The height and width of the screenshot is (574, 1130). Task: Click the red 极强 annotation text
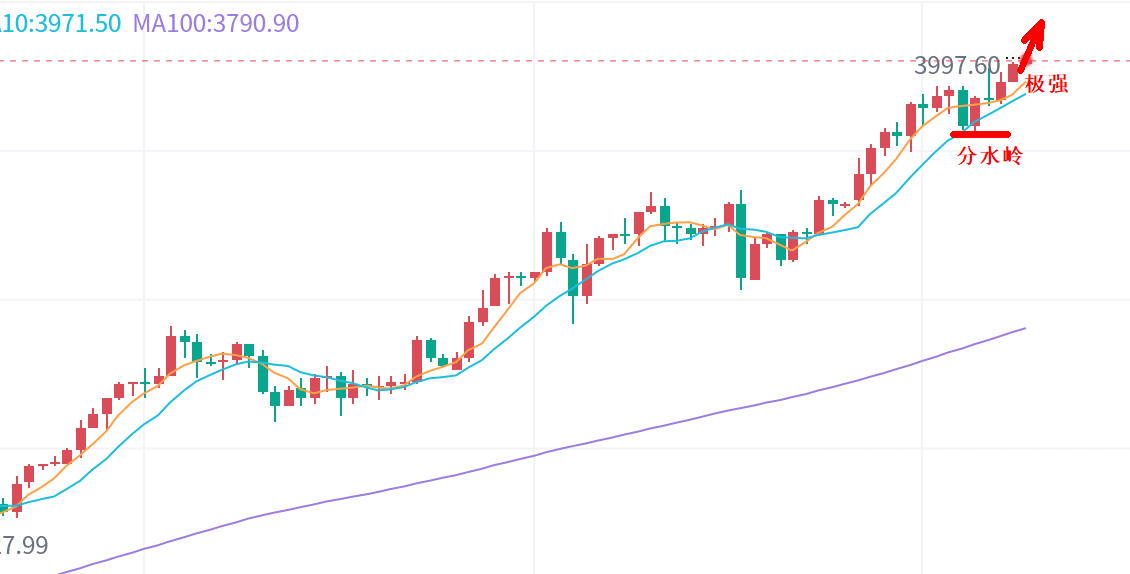tap(1047, 84)
